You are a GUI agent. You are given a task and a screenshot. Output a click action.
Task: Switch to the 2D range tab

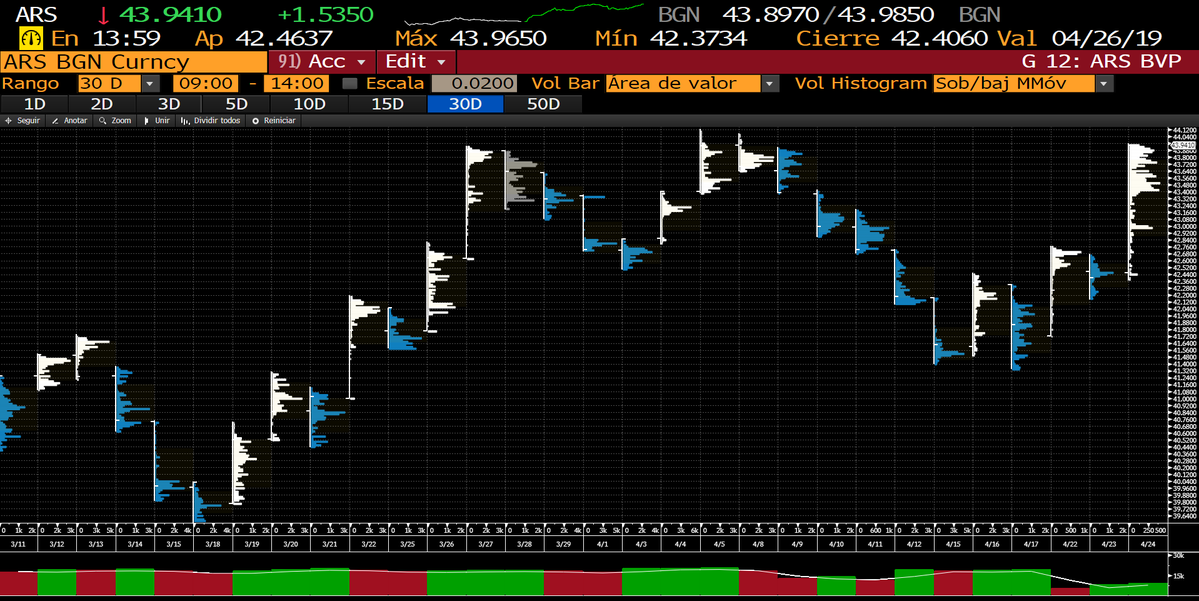(x=102, y=104)
